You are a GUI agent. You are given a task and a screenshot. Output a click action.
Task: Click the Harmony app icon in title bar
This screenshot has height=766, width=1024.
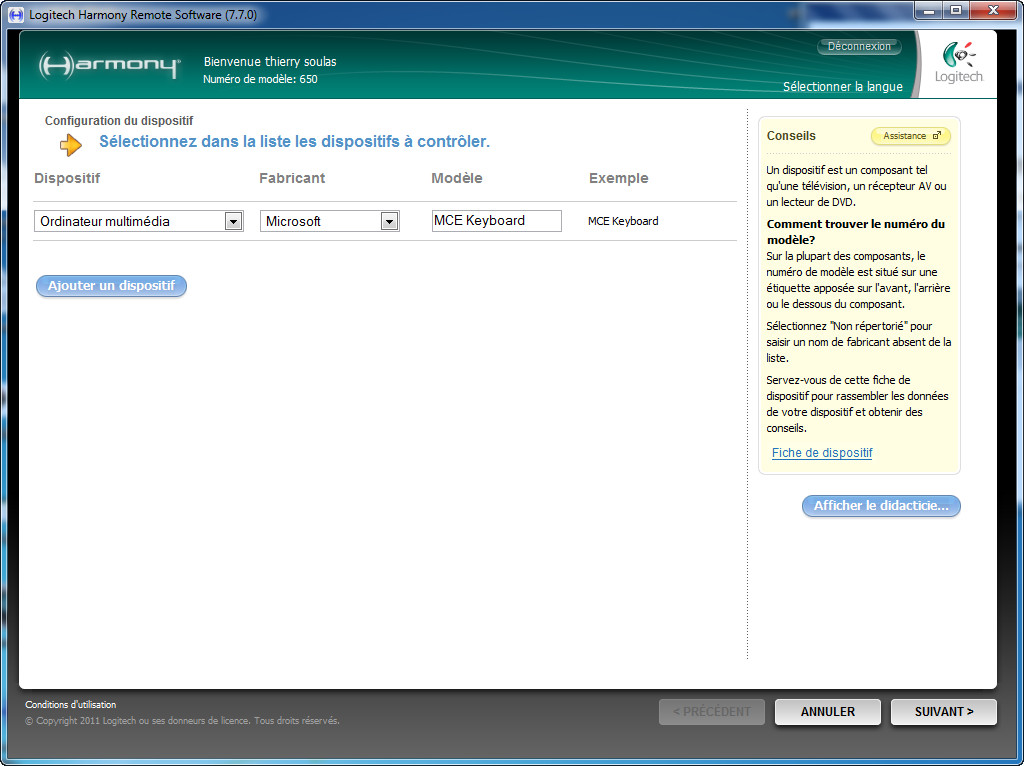pyautogui.click(x=16, y=15)
